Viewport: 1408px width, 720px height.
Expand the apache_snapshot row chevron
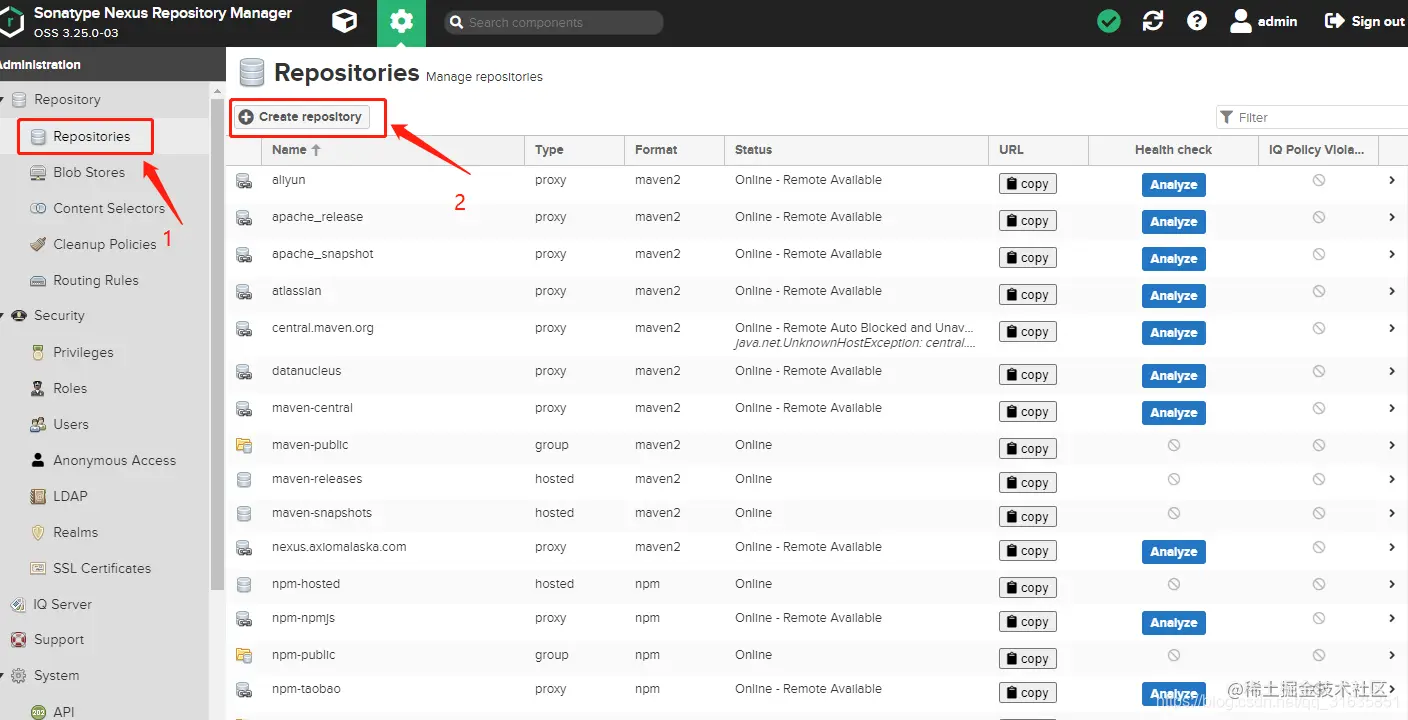(1392, 254)
